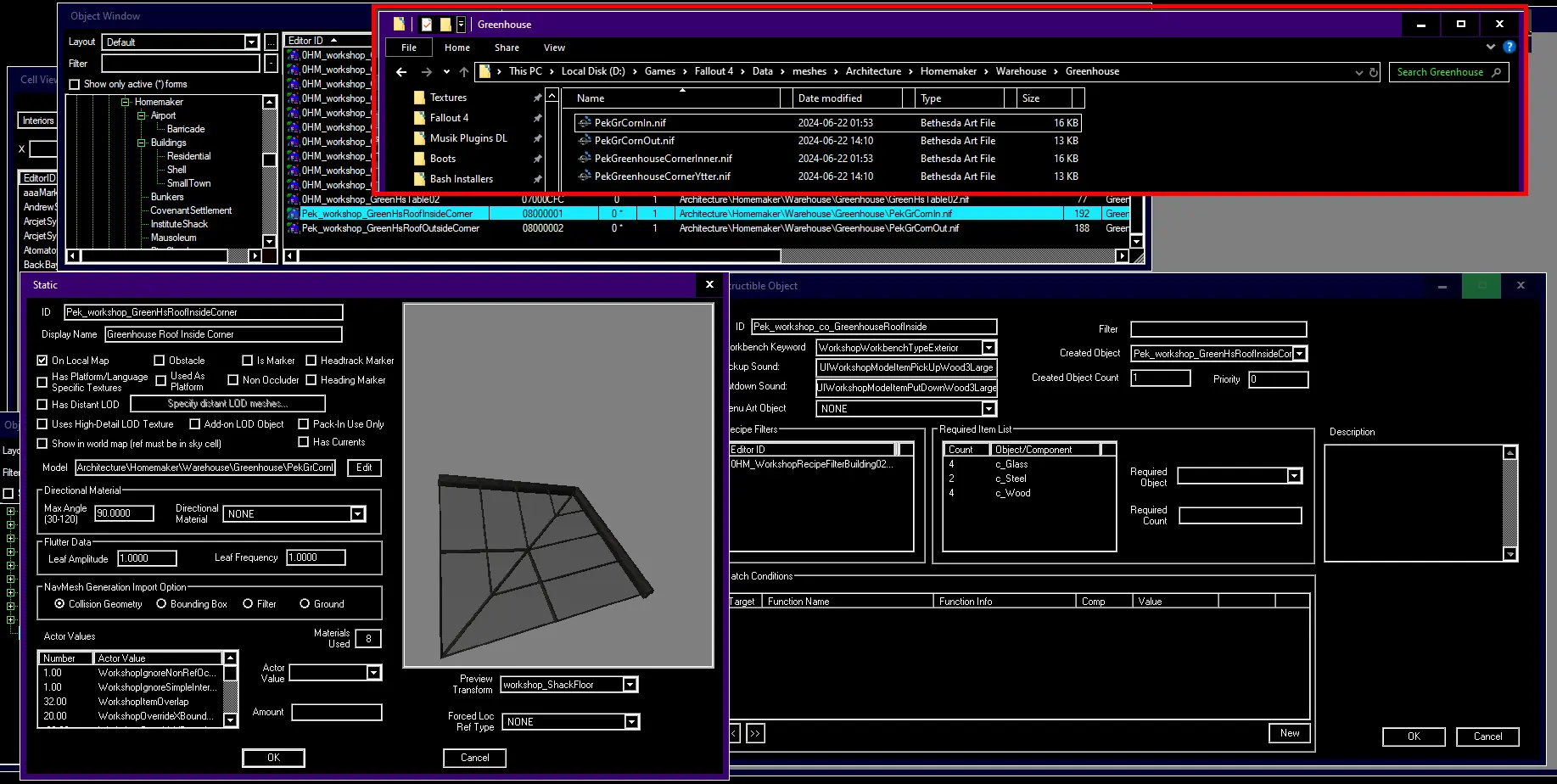Open Directional Material dropdown
This screenshot has width=1557, height=784.
[x=358, y=514]
